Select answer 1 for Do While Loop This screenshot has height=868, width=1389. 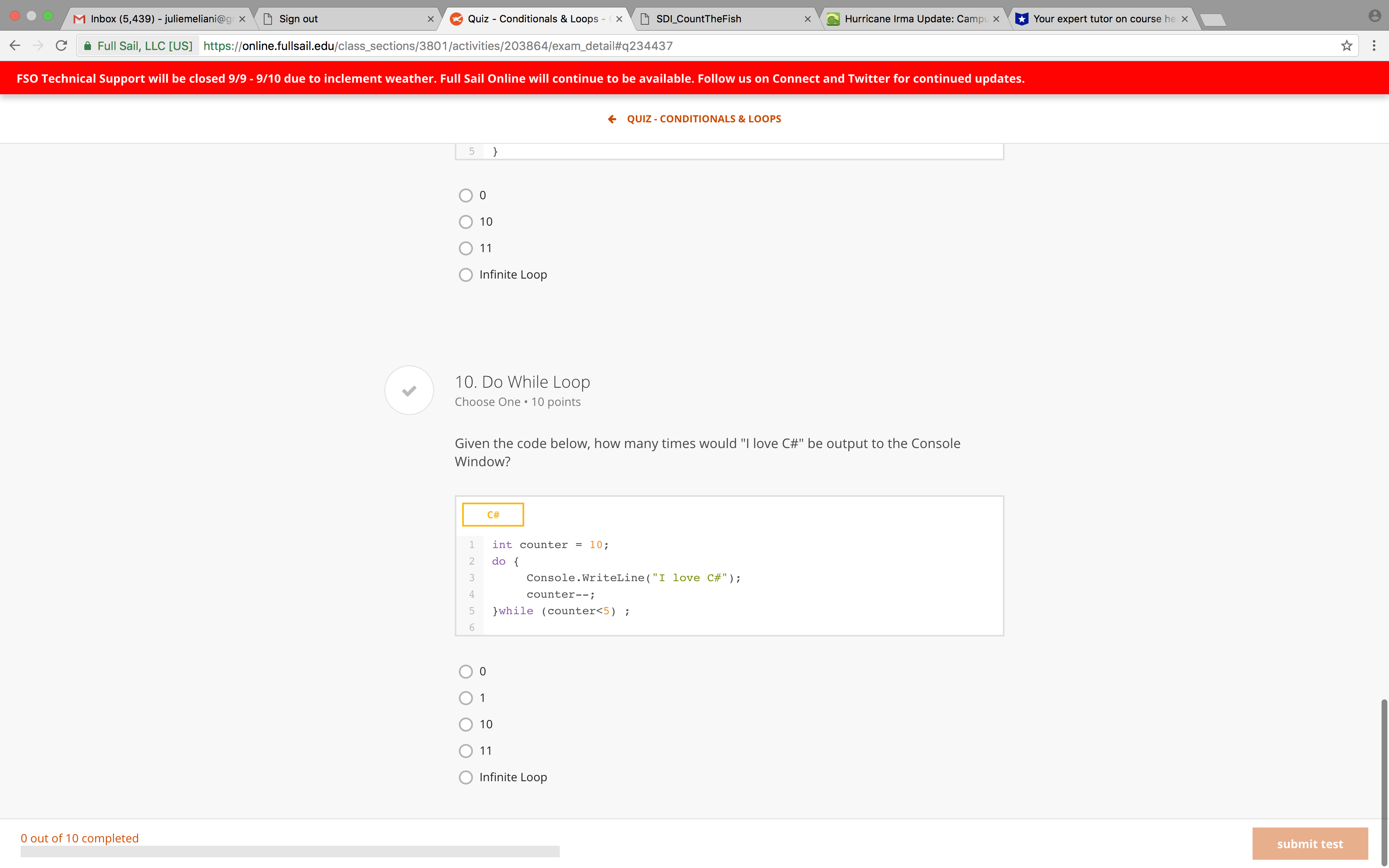click(465, 698)
